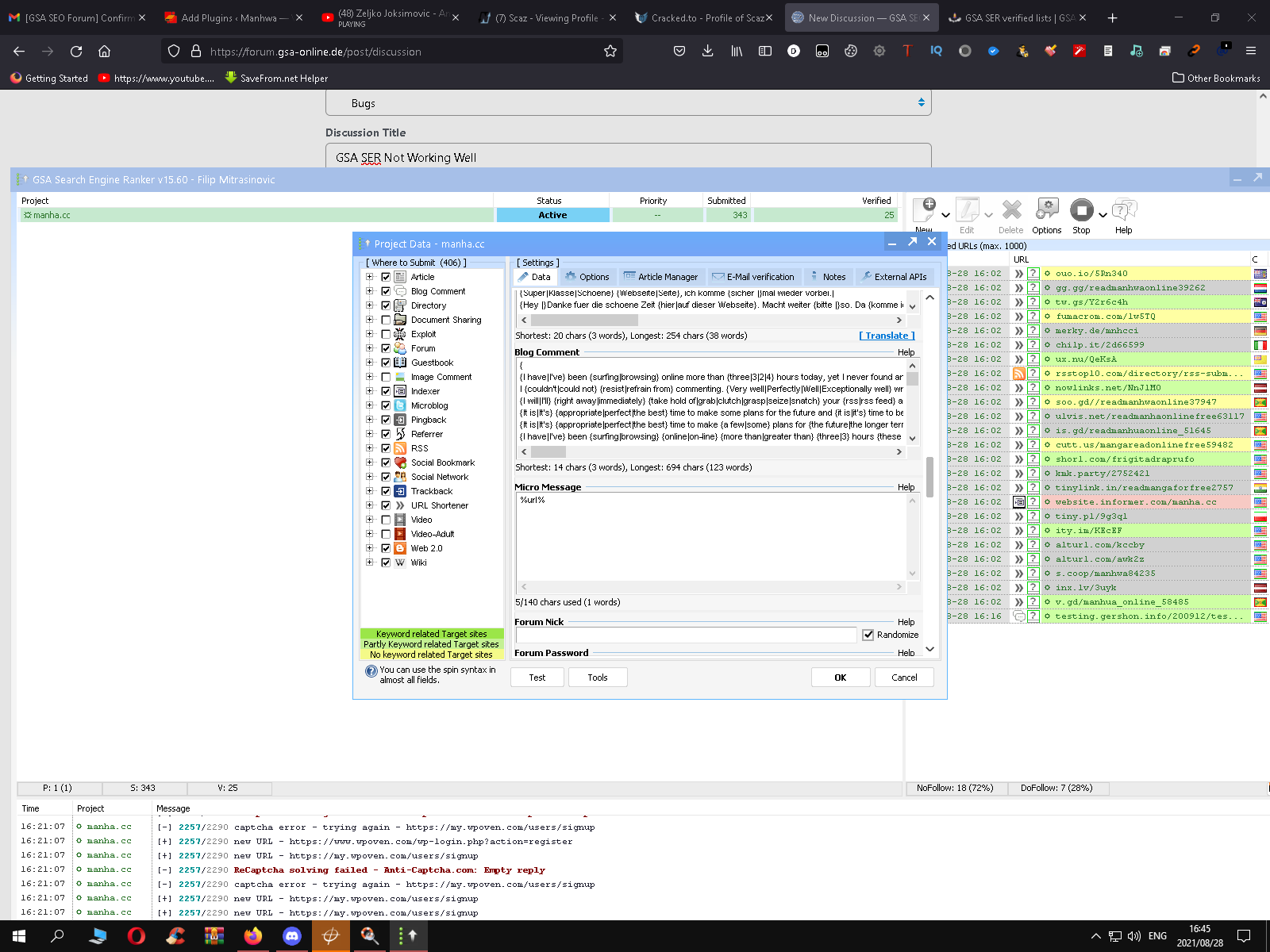The image size is (1270, 952).
Task: Switch to the External APIs tab
Action: (895, 277)
